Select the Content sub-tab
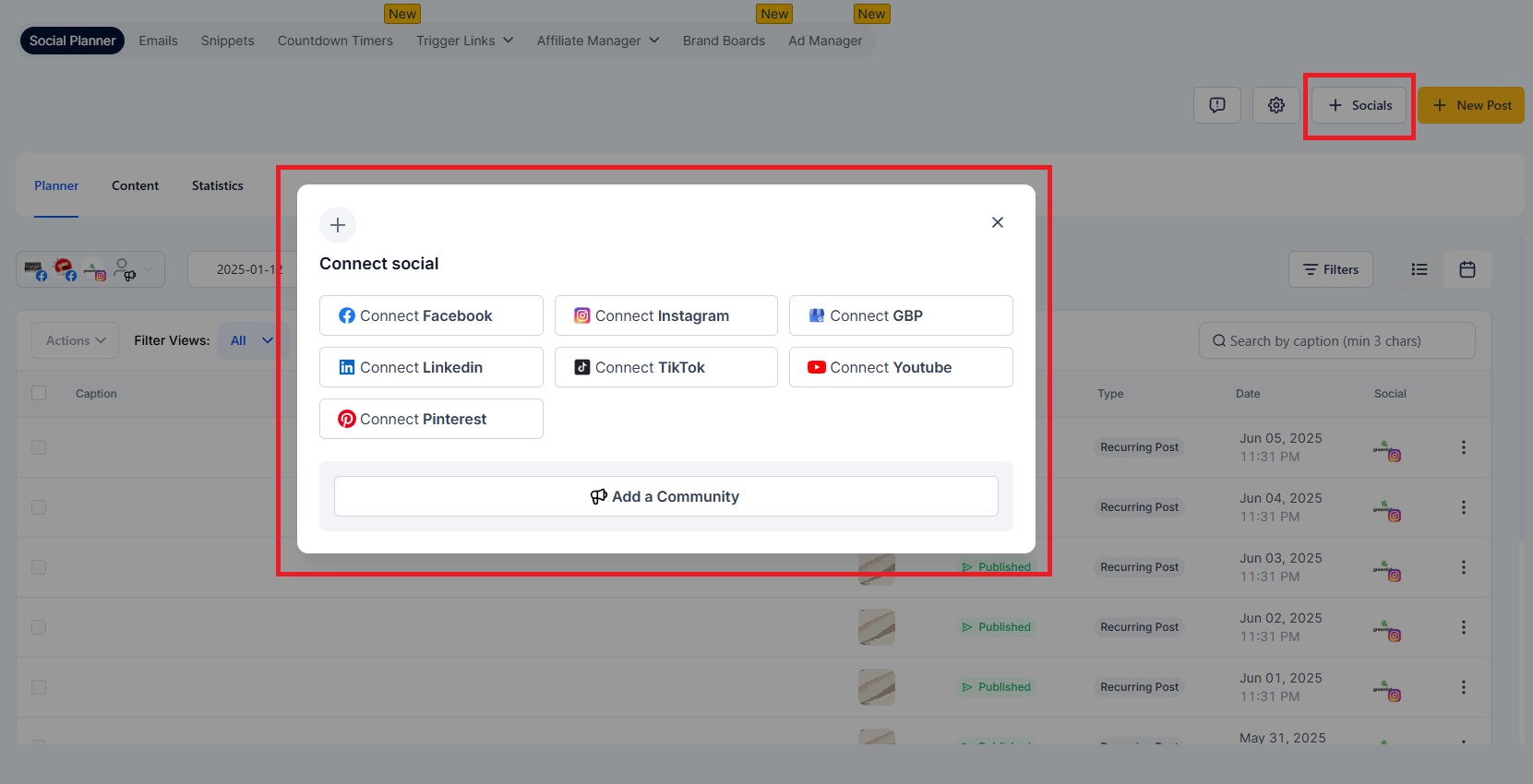Image resolution: width=1533 pixels, height=784 pixels. 135,185
